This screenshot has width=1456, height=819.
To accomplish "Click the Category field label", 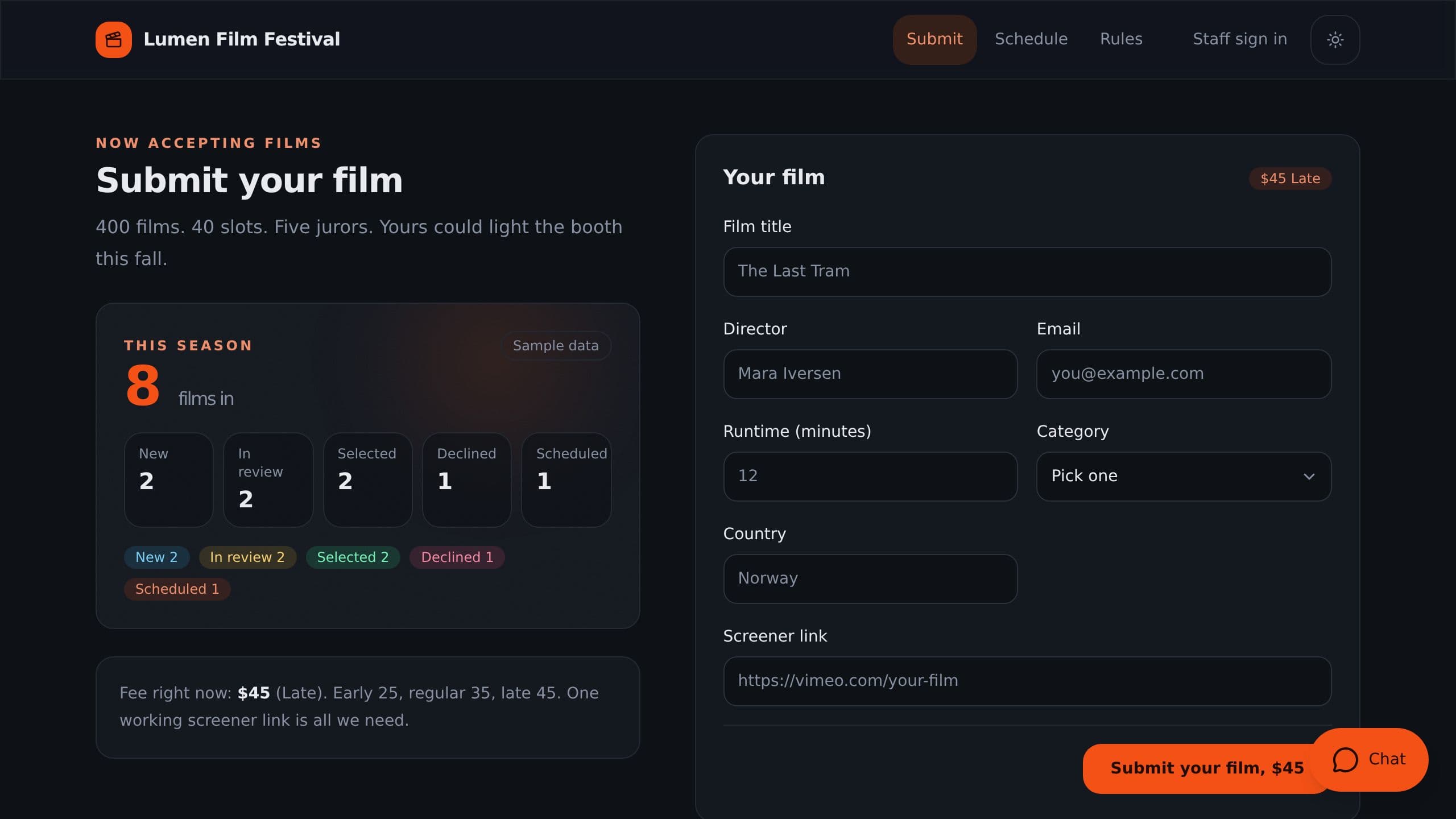I will tap(1073, 431).
